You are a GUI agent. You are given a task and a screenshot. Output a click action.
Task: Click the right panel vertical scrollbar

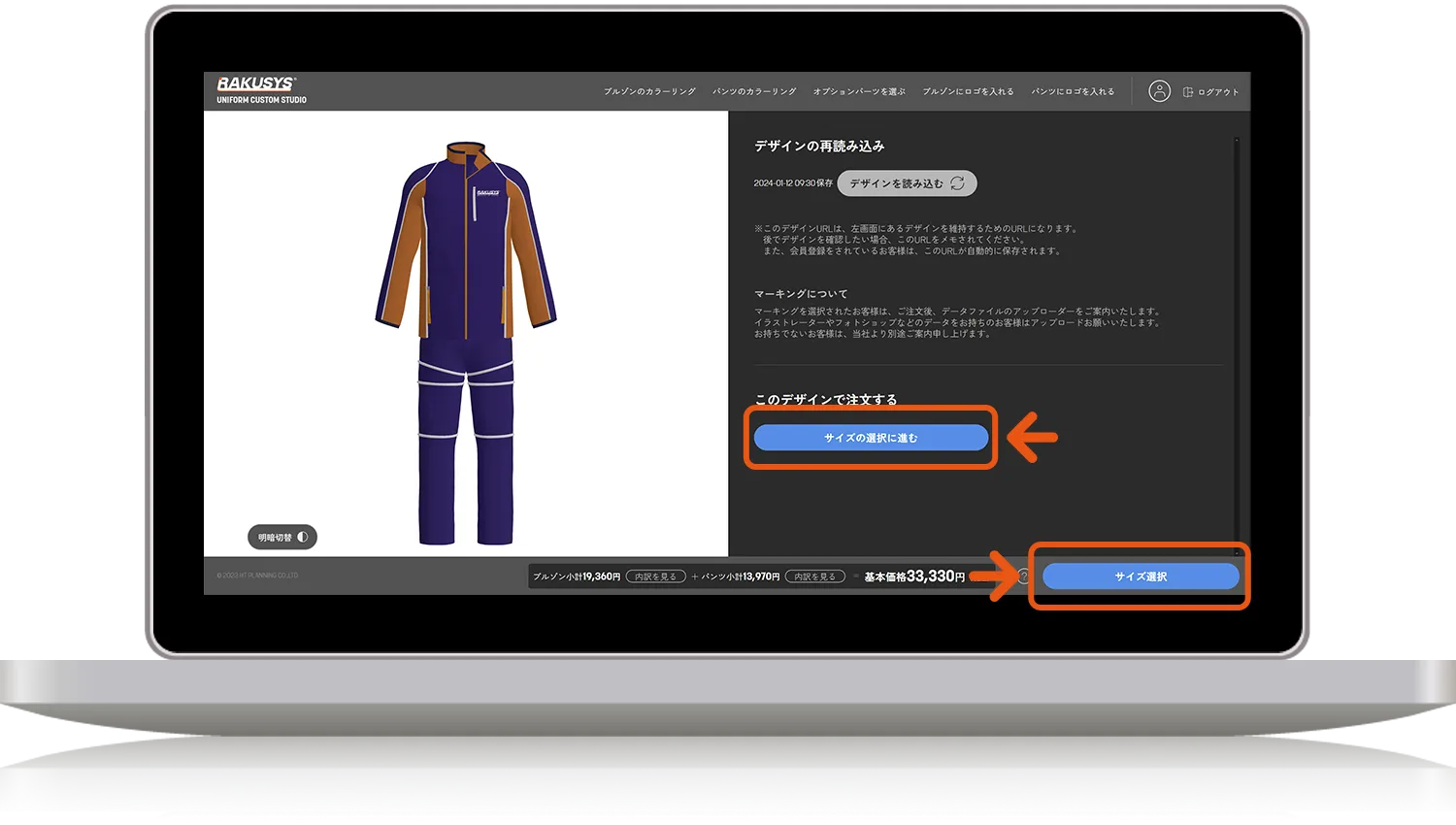click(1236, 340)
